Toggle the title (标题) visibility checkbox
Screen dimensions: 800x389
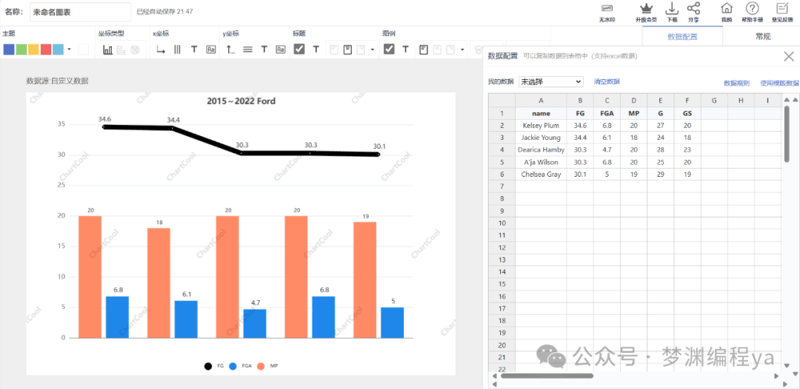click(299, 49)
